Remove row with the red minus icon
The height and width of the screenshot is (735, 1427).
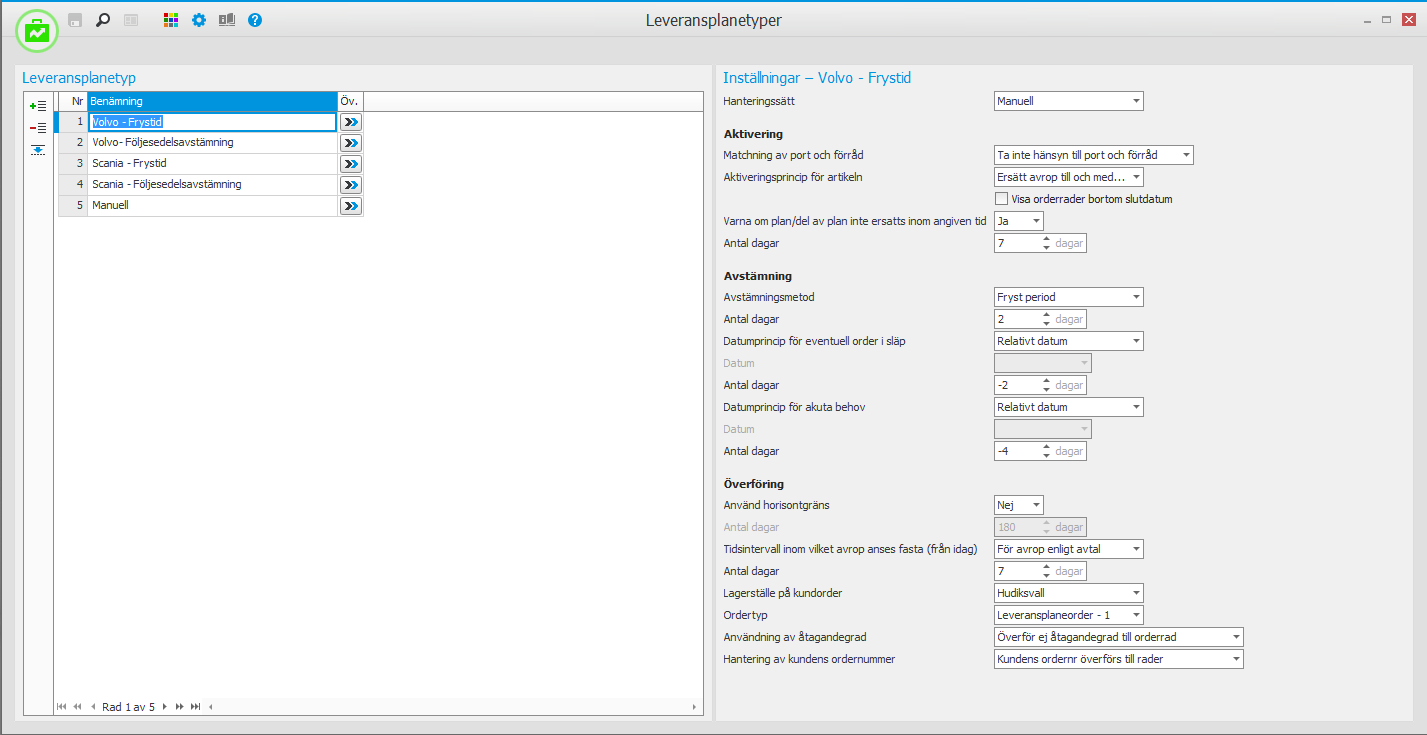click(x=38, y=128)
